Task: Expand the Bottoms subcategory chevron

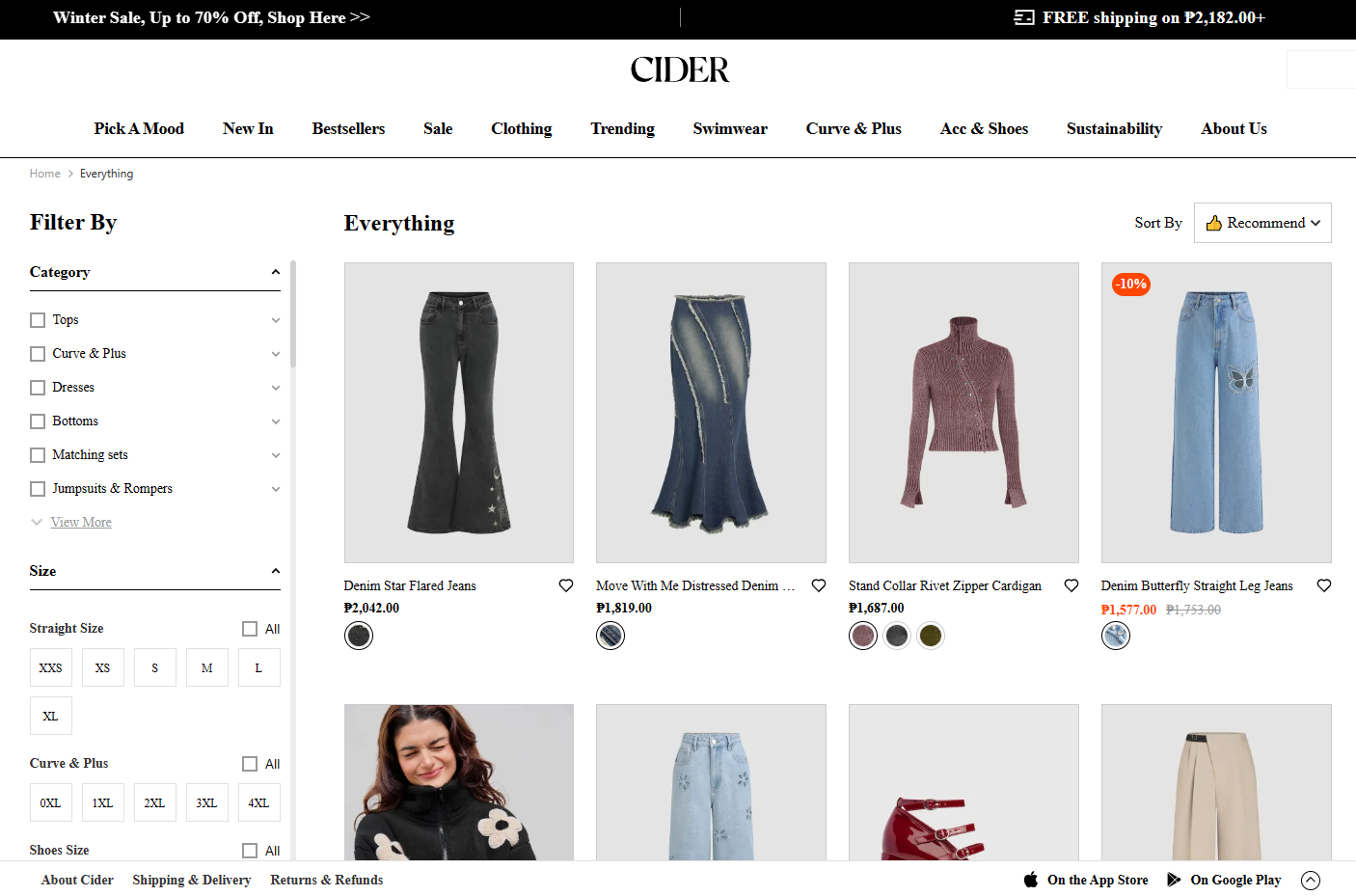Action: 276,421
